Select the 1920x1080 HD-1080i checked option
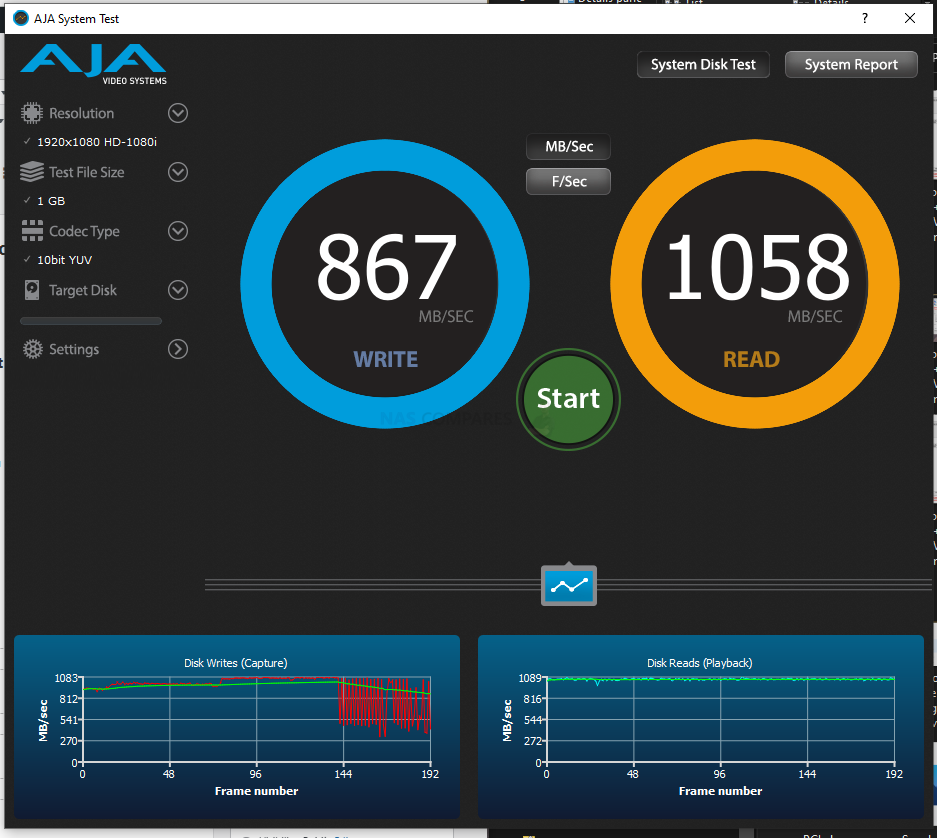The height and width of the screenshot is (838, 937). (x=90, y=142)
